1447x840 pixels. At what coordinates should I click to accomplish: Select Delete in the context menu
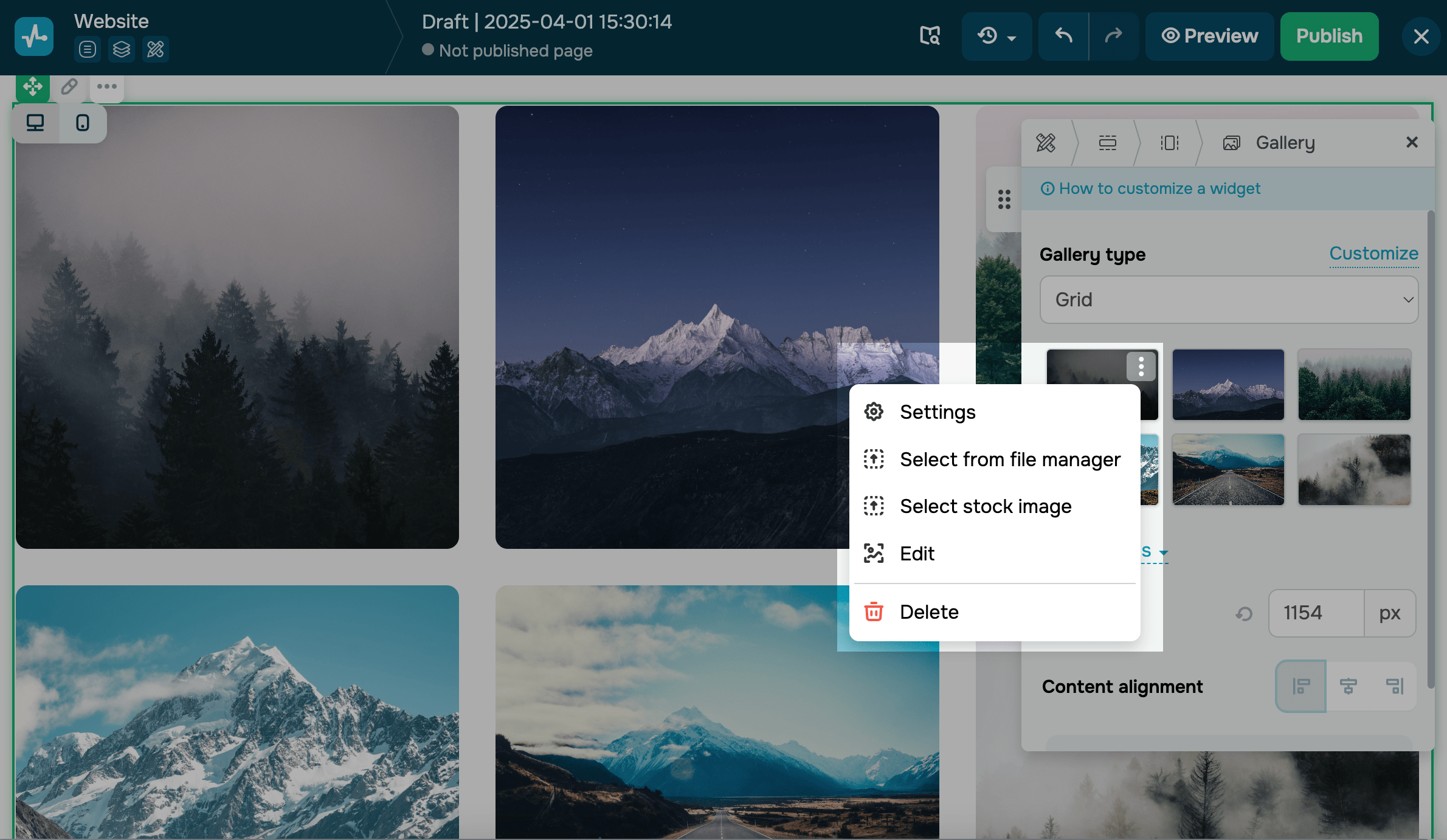pos(929,612)
